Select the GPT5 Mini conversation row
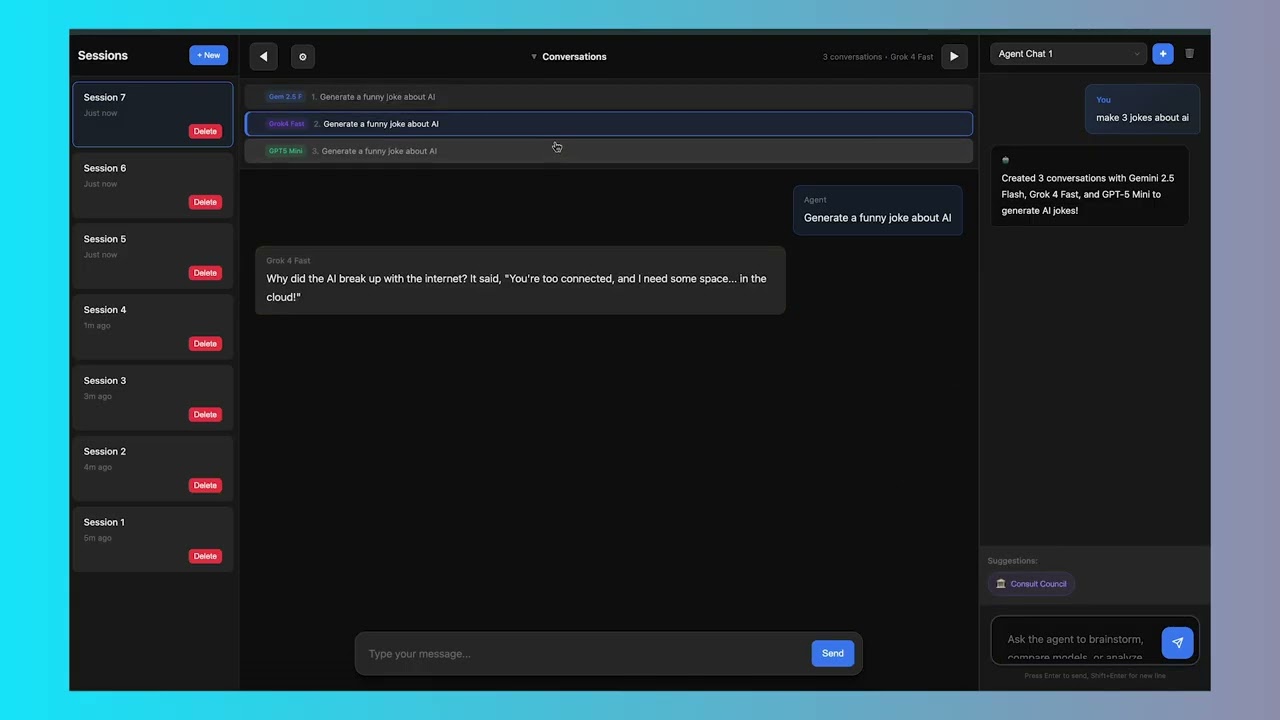 point(609,151)
